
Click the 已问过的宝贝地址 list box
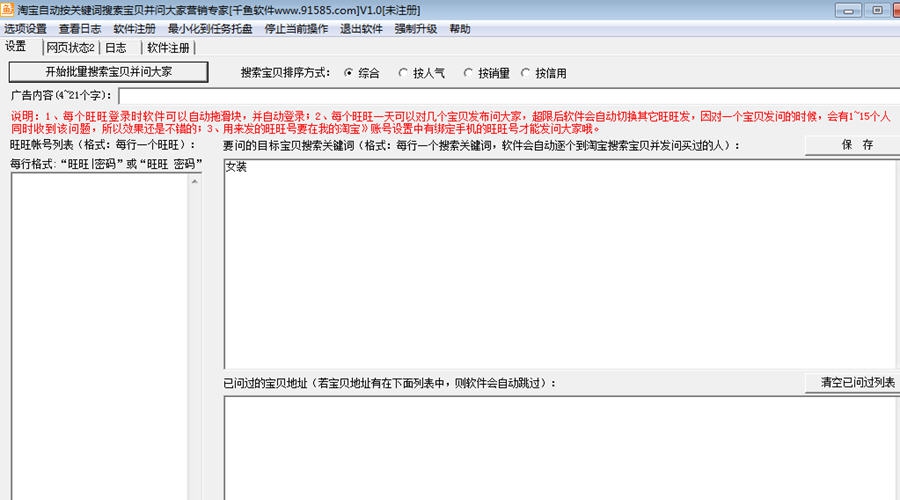click(560, 448)
